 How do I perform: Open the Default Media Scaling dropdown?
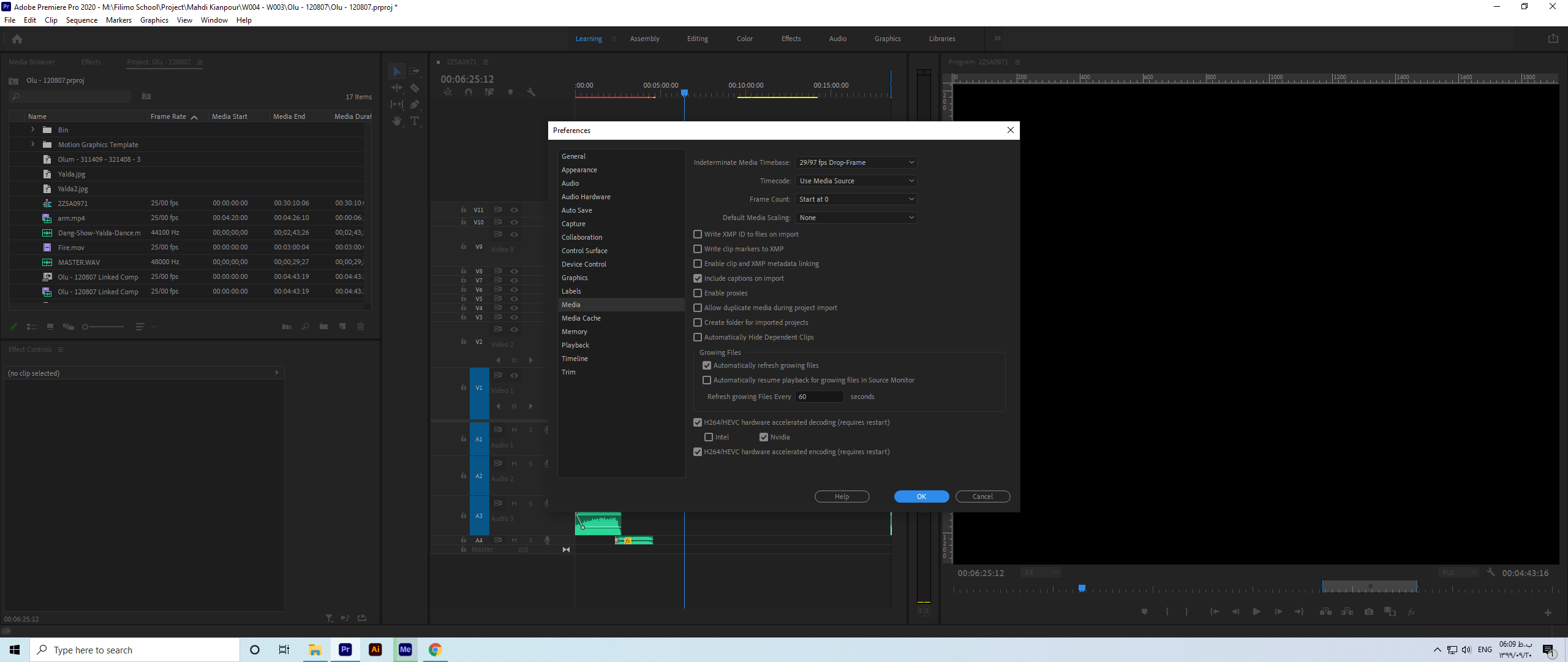856,217
